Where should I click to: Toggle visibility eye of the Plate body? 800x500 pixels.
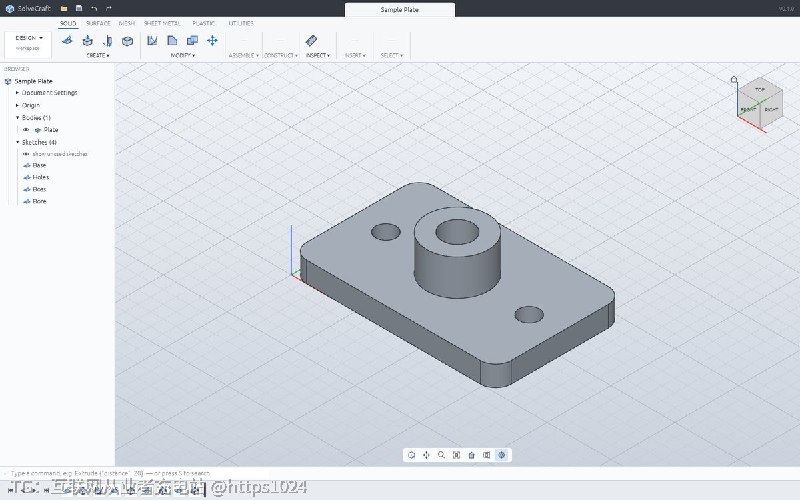click(x=26, y=130)
